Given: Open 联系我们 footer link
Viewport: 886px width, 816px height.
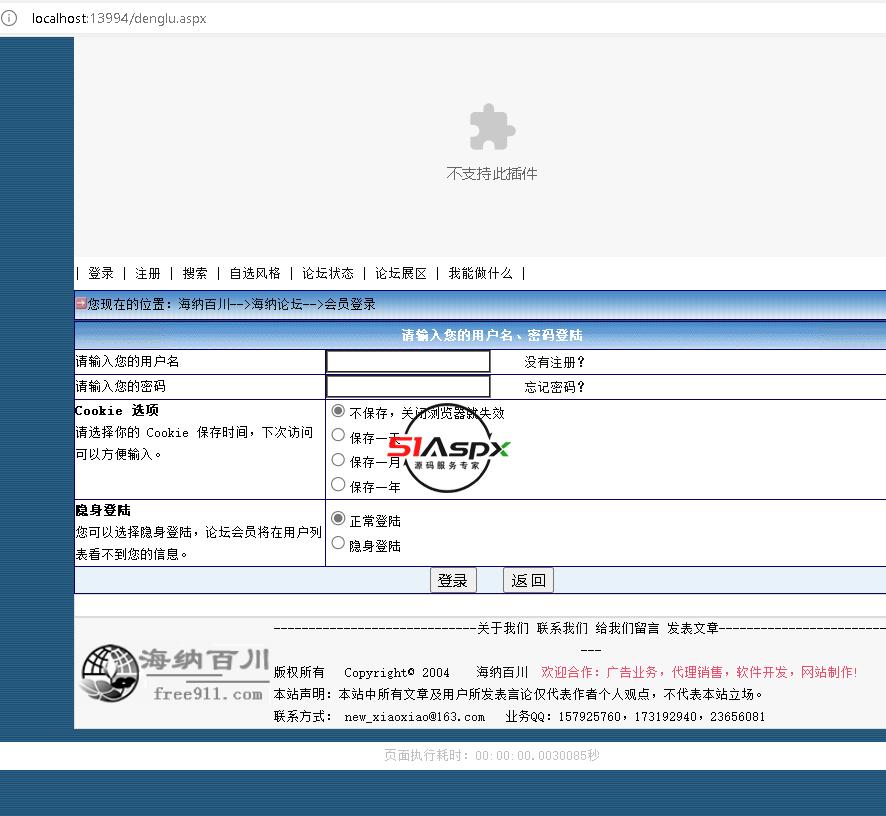Looking at the screenshot, I should (x=562, y=628).
